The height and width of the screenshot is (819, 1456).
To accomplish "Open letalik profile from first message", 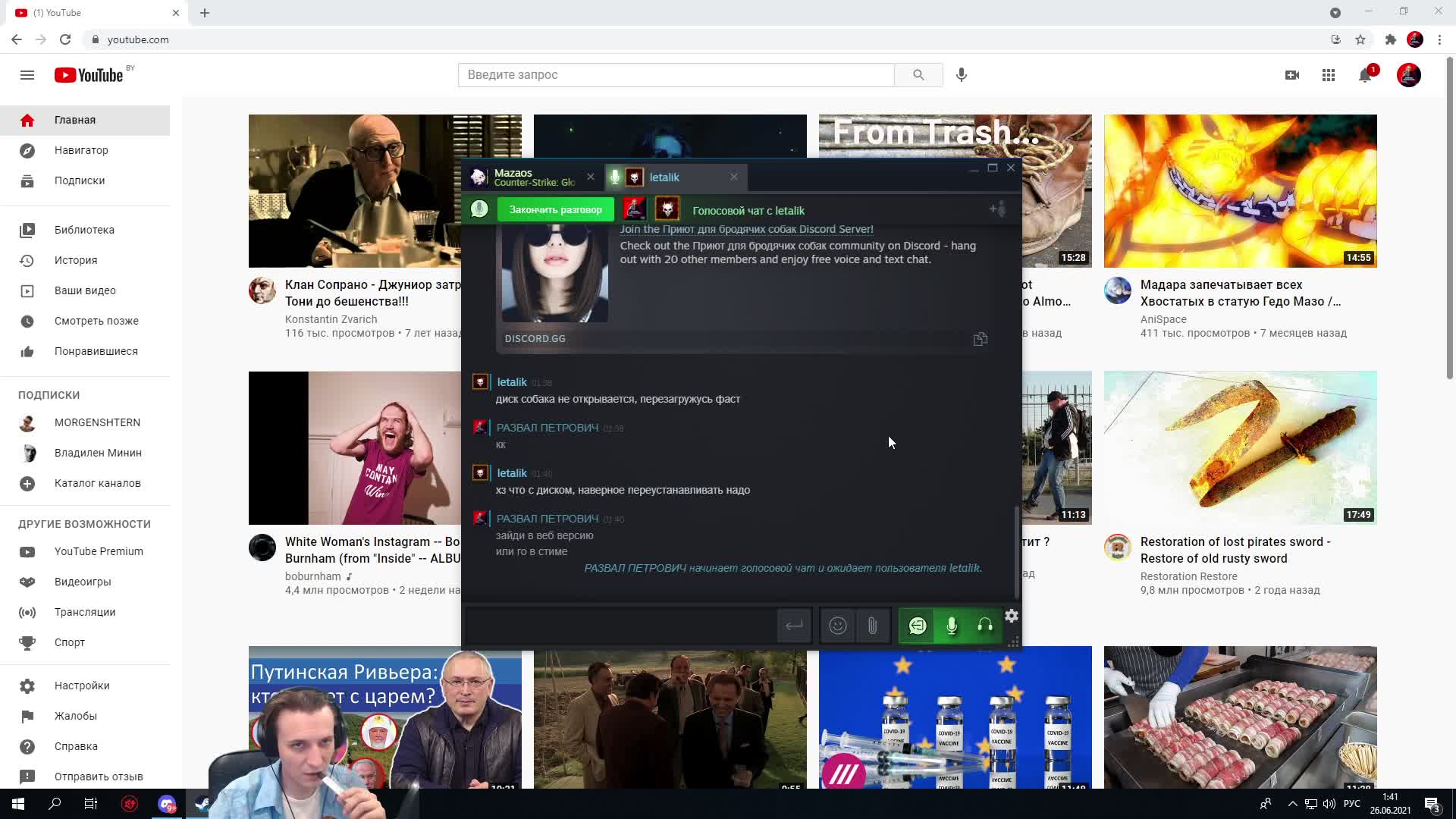I will (512, 382).
